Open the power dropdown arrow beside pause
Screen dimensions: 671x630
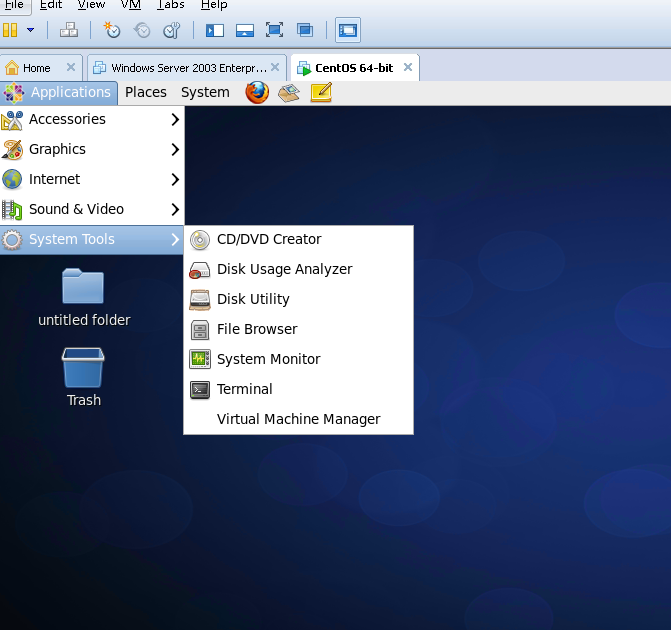tap(30, 30)
